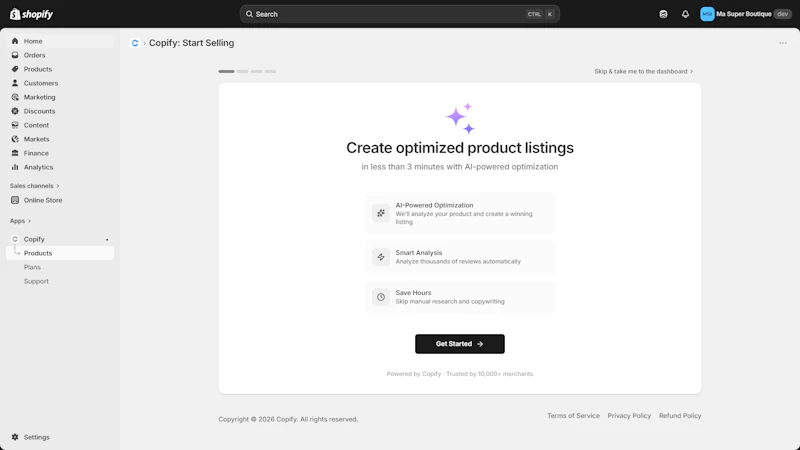The width and height of the screenshot is (800, 450).
Task: Open Support under Copify
Action: tap(36, 281)
